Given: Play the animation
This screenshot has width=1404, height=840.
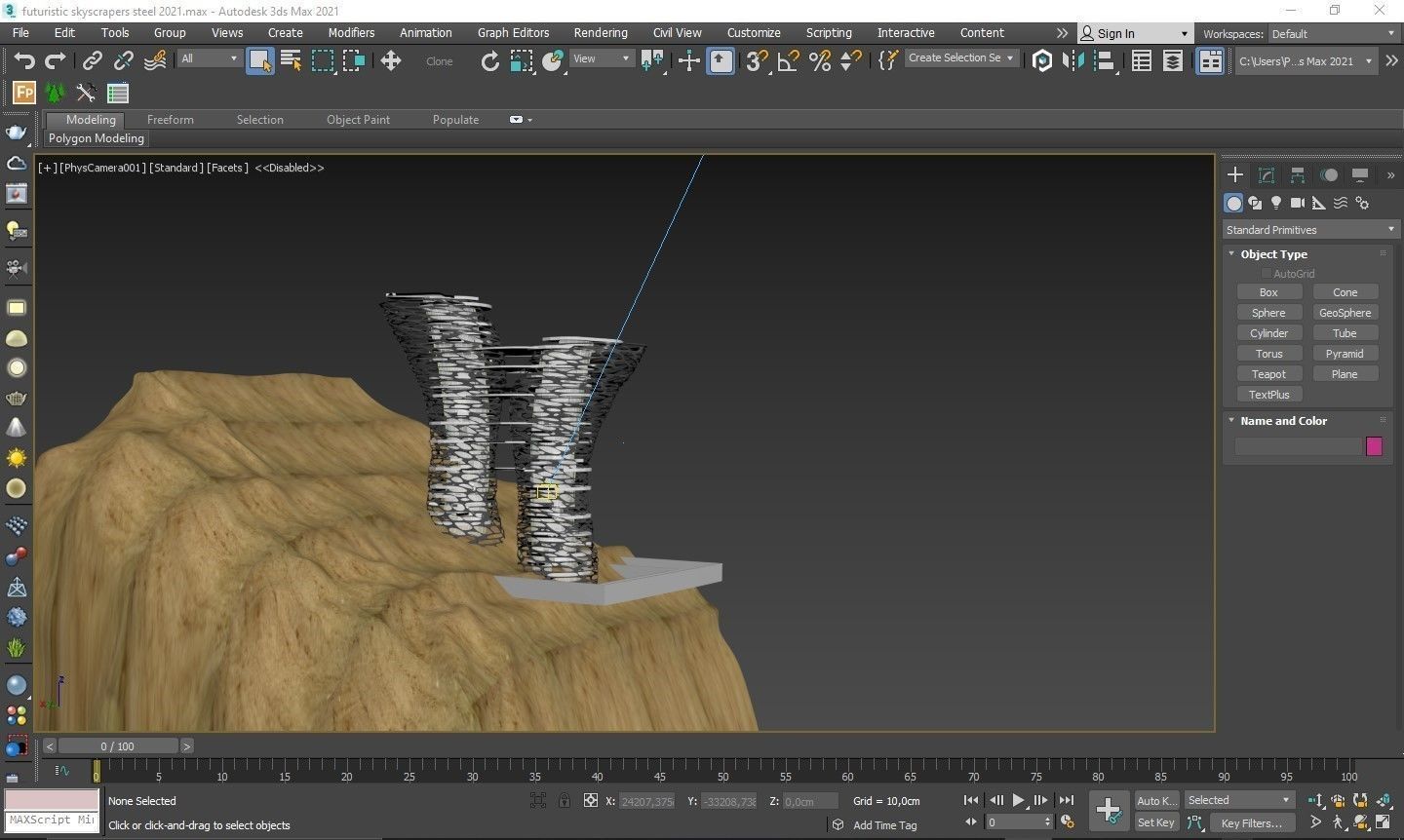Looking at the screenshot, I should [x=1018, y=800].
